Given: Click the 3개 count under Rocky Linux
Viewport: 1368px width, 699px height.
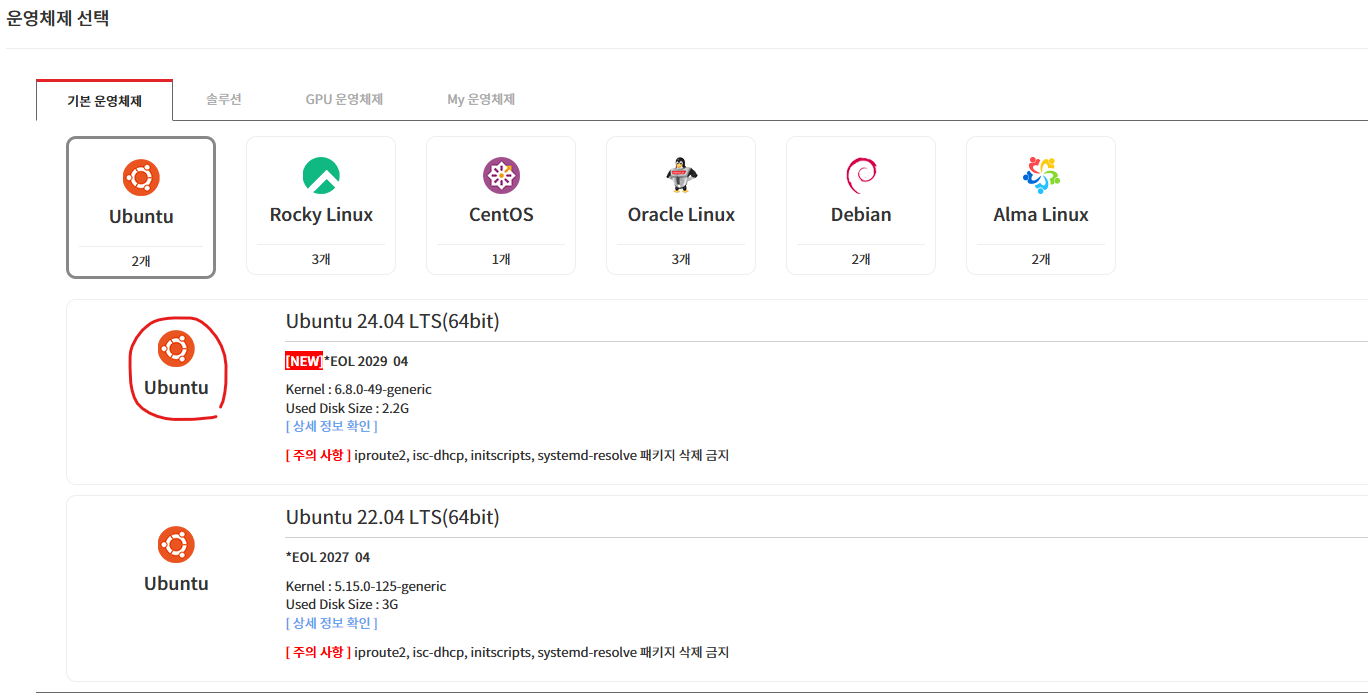Looking at the screenshot, I should coord(321,259).
